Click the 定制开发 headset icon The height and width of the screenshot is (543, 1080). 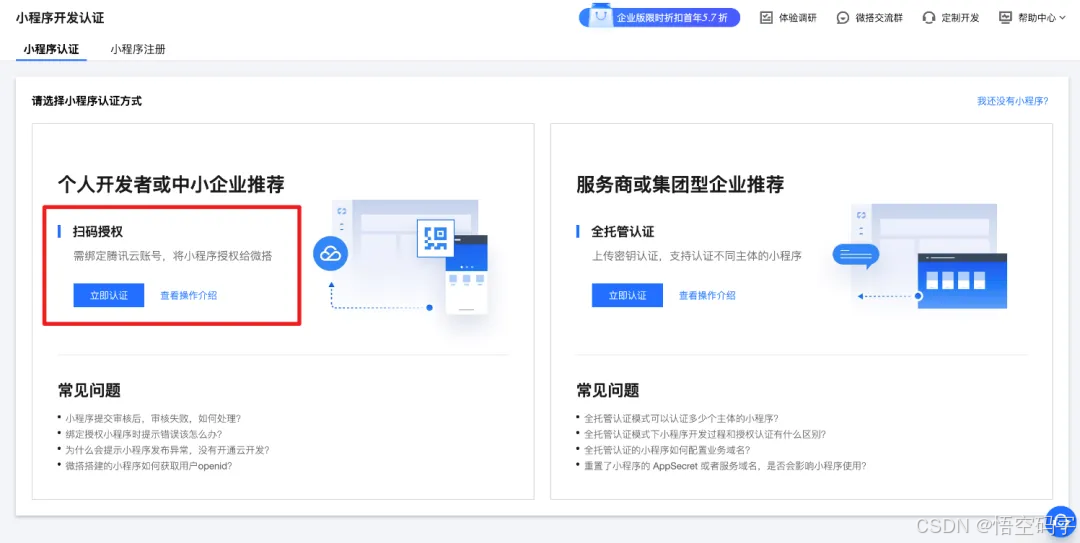pyautogui.click(x=929, y=18)
